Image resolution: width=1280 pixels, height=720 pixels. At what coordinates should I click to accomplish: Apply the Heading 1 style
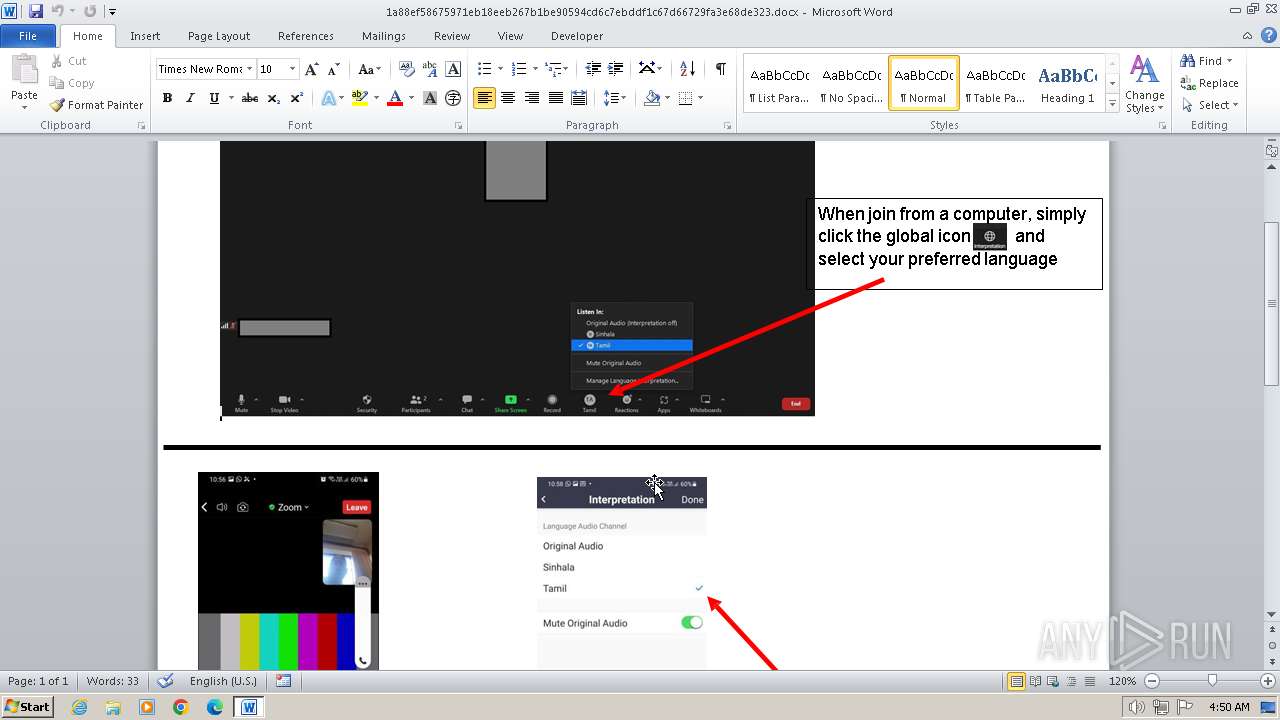(1067, 83)
